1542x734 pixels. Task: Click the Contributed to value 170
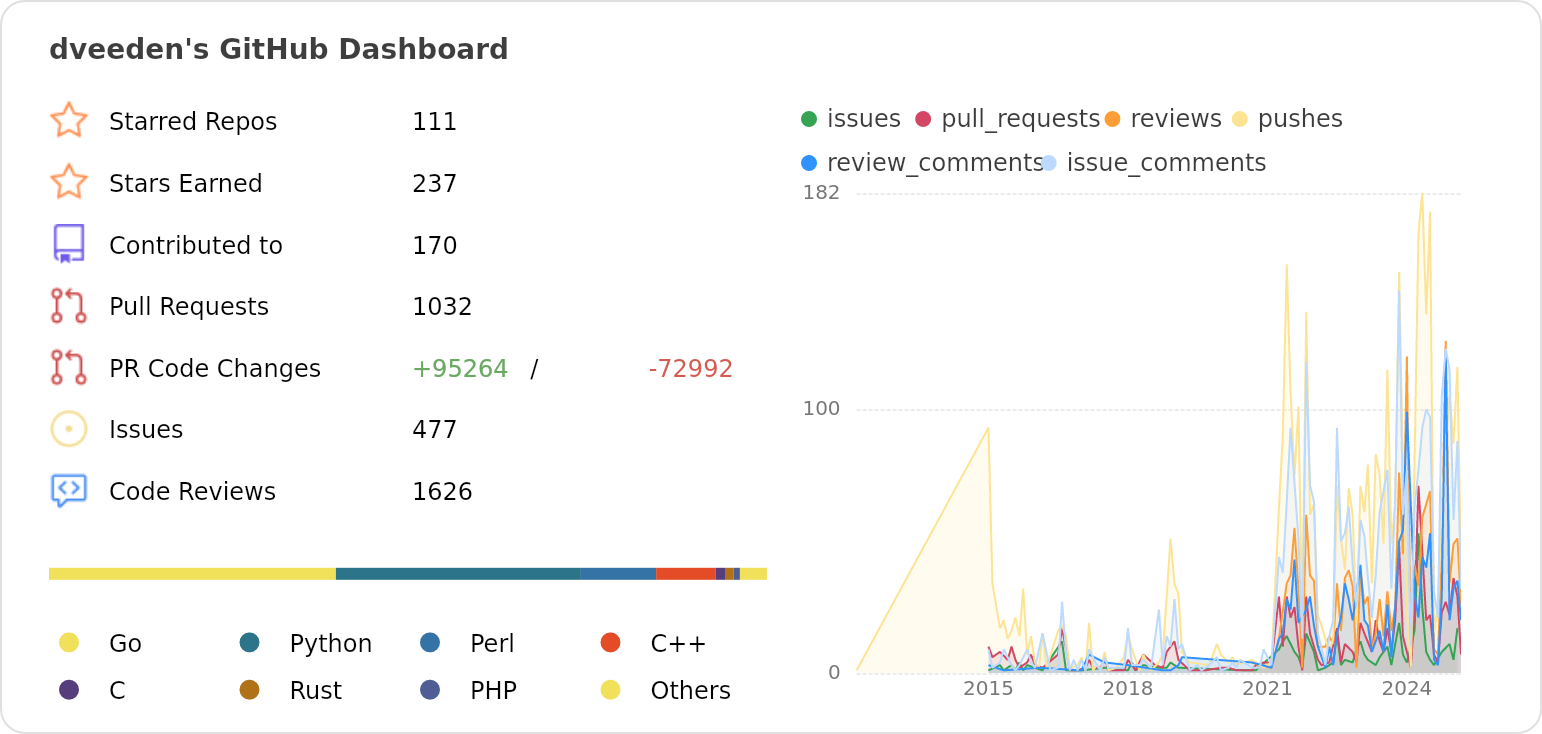(x=435, y=246)
